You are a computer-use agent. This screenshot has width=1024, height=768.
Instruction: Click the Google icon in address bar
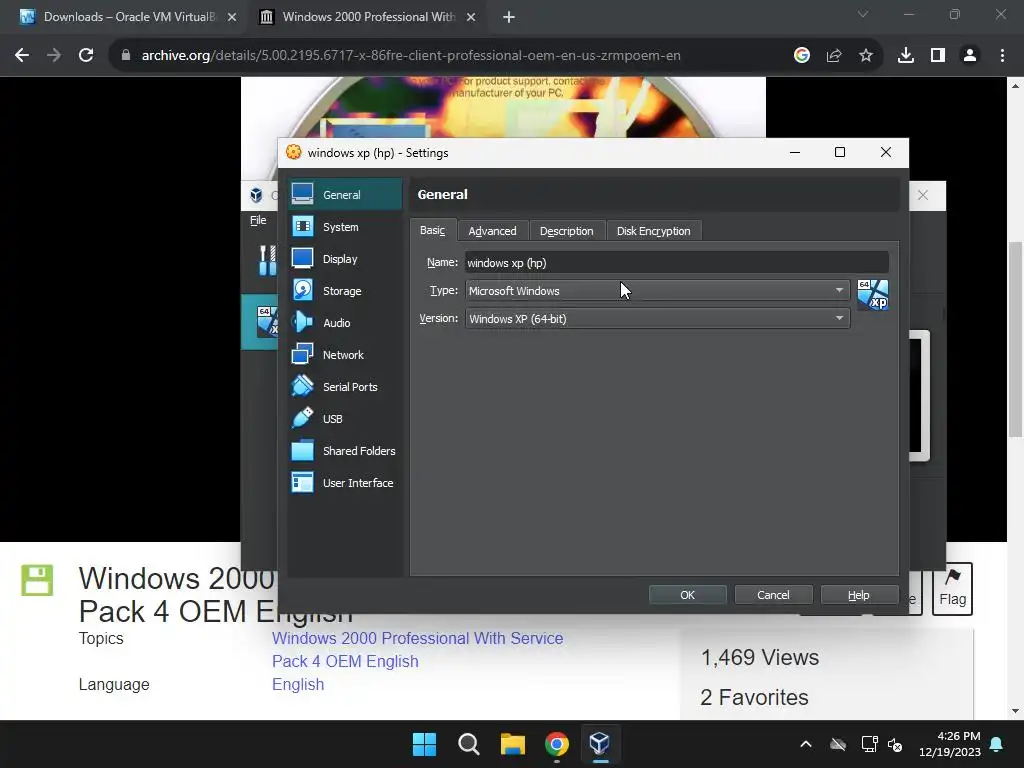pos(802,56)
